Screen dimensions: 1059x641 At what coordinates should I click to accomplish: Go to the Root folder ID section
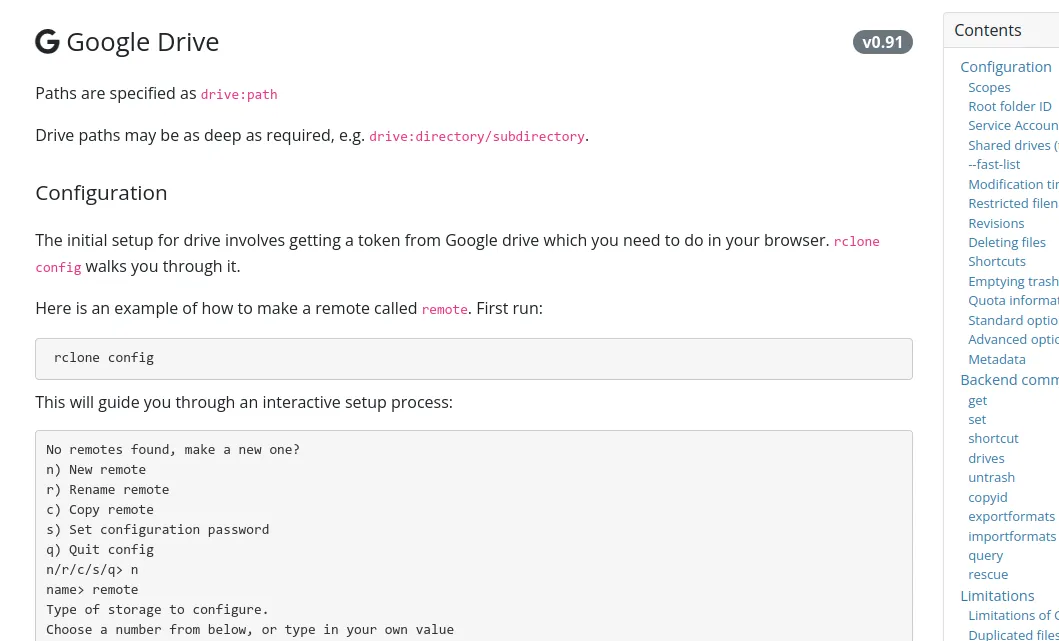tap(1009, 106)
